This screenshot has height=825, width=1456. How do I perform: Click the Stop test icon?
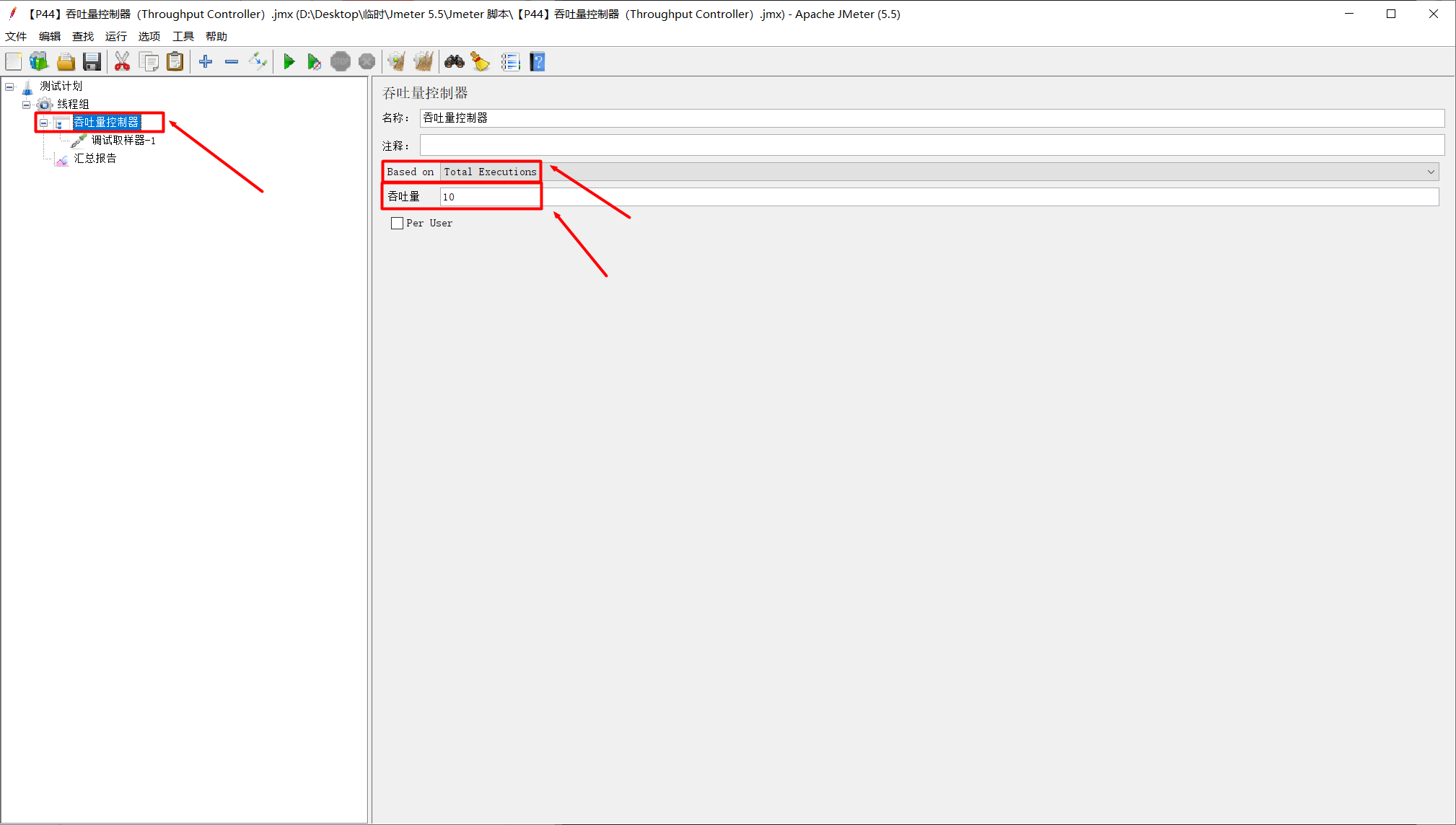(341, 62)
